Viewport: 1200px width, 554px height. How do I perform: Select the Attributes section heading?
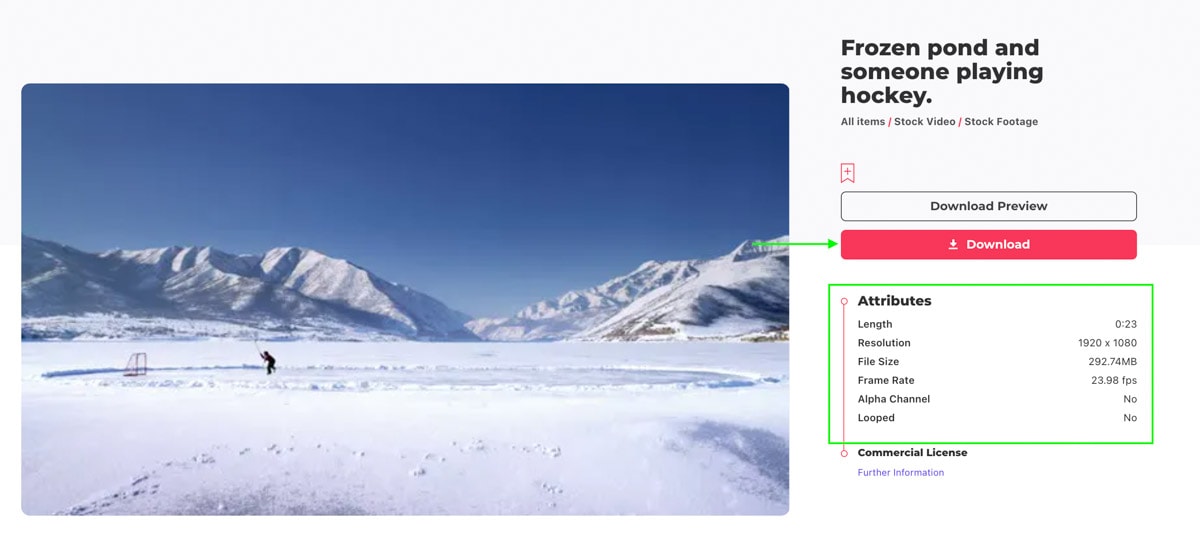pos(894,301)
